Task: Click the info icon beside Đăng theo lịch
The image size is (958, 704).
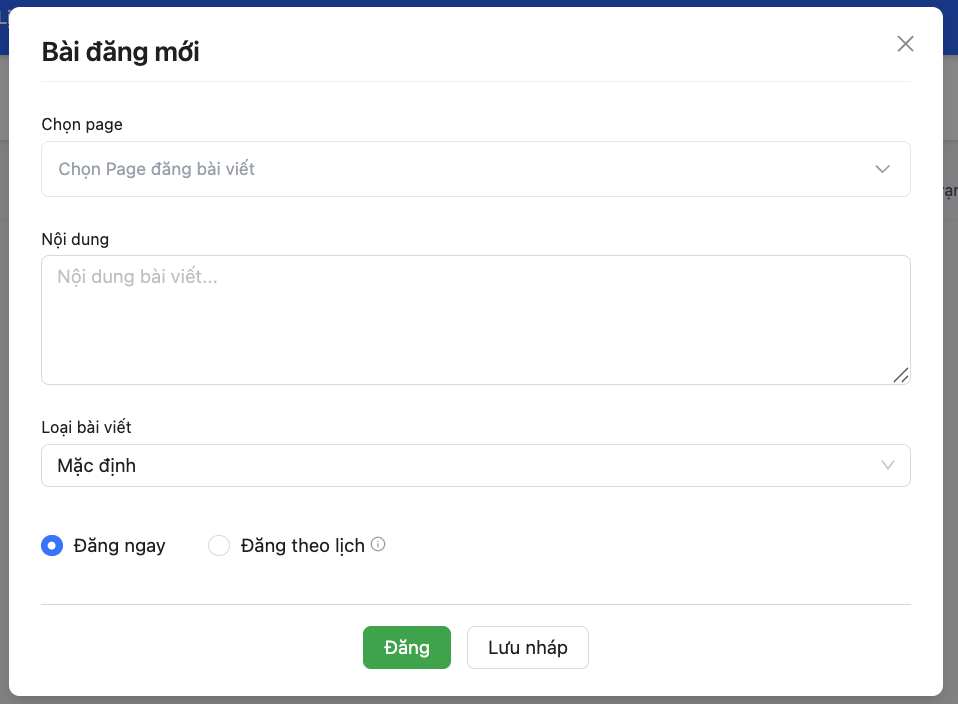Action: coord(378,545)
